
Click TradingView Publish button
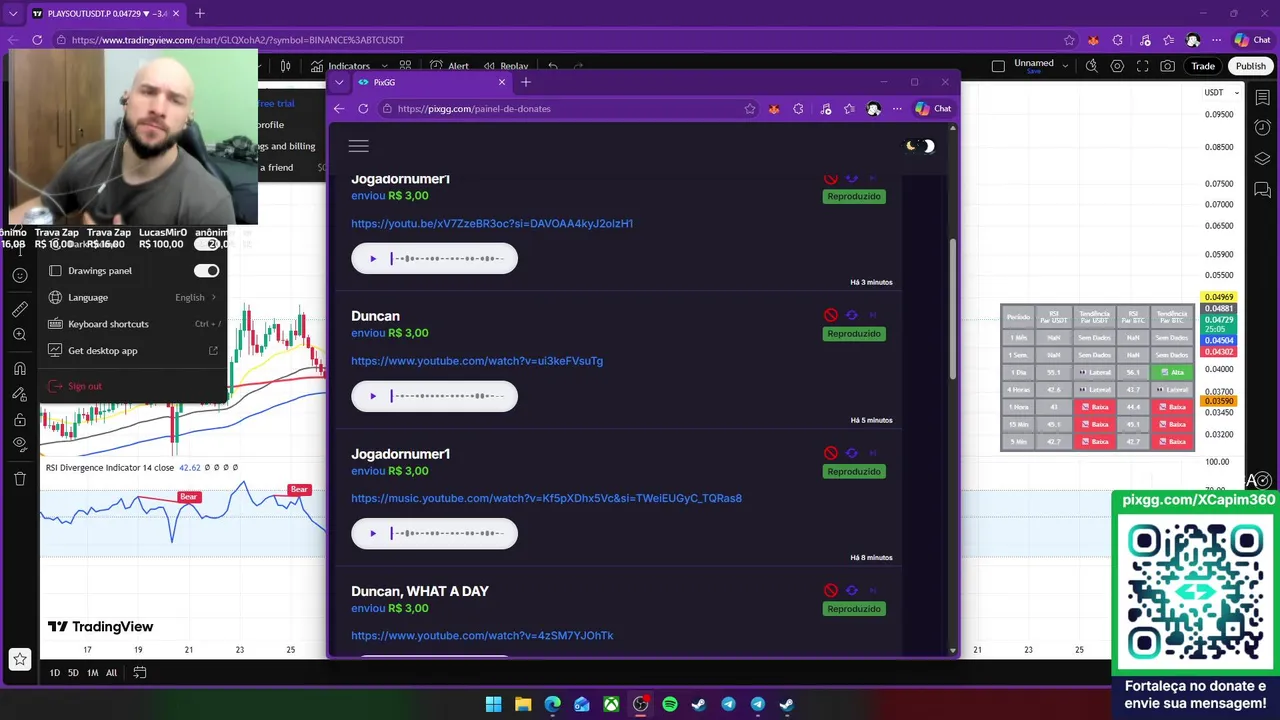tap(1250, 66)
